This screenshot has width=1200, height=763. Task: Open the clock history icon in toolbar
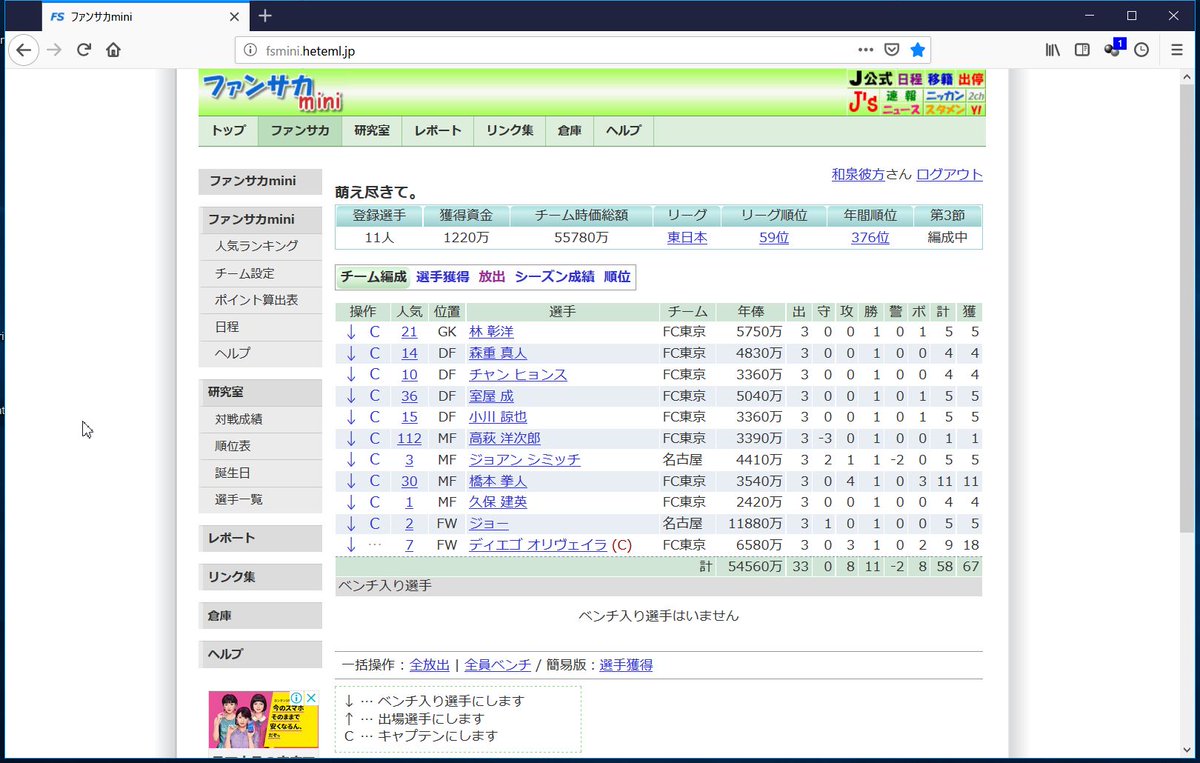point(1141,50)
